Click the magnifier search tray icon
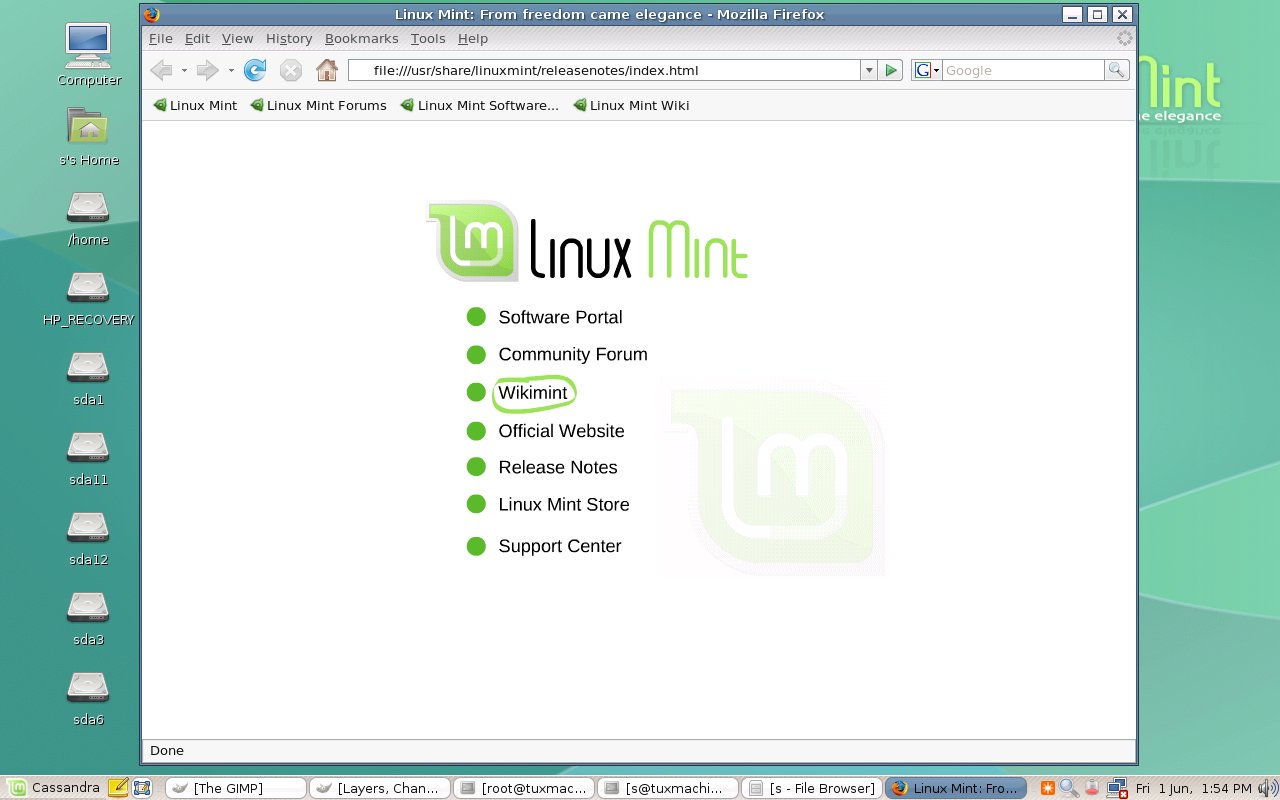 tap(1069, 788)
